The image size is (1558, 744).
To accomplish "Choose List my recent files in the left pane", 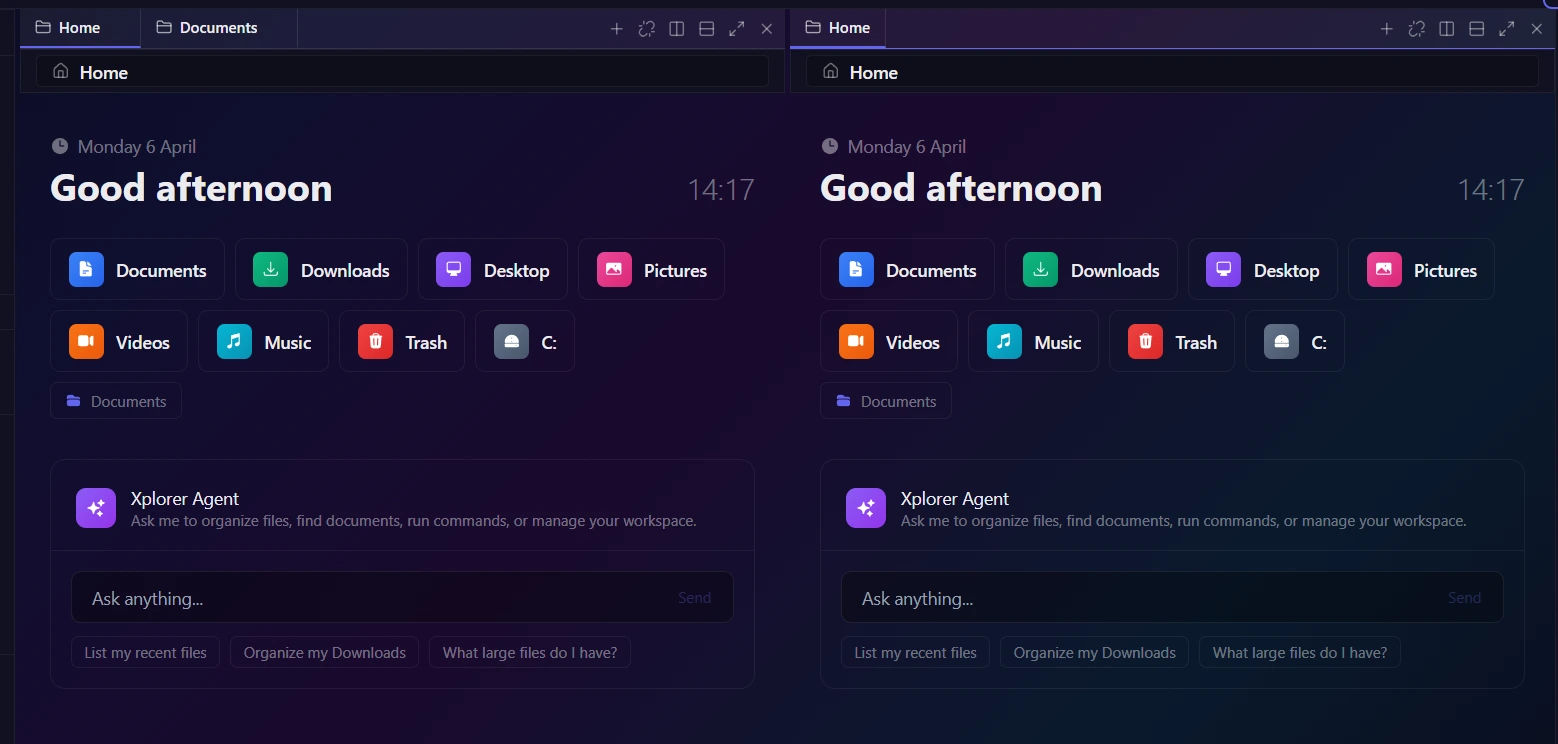I will pos(145,653).
